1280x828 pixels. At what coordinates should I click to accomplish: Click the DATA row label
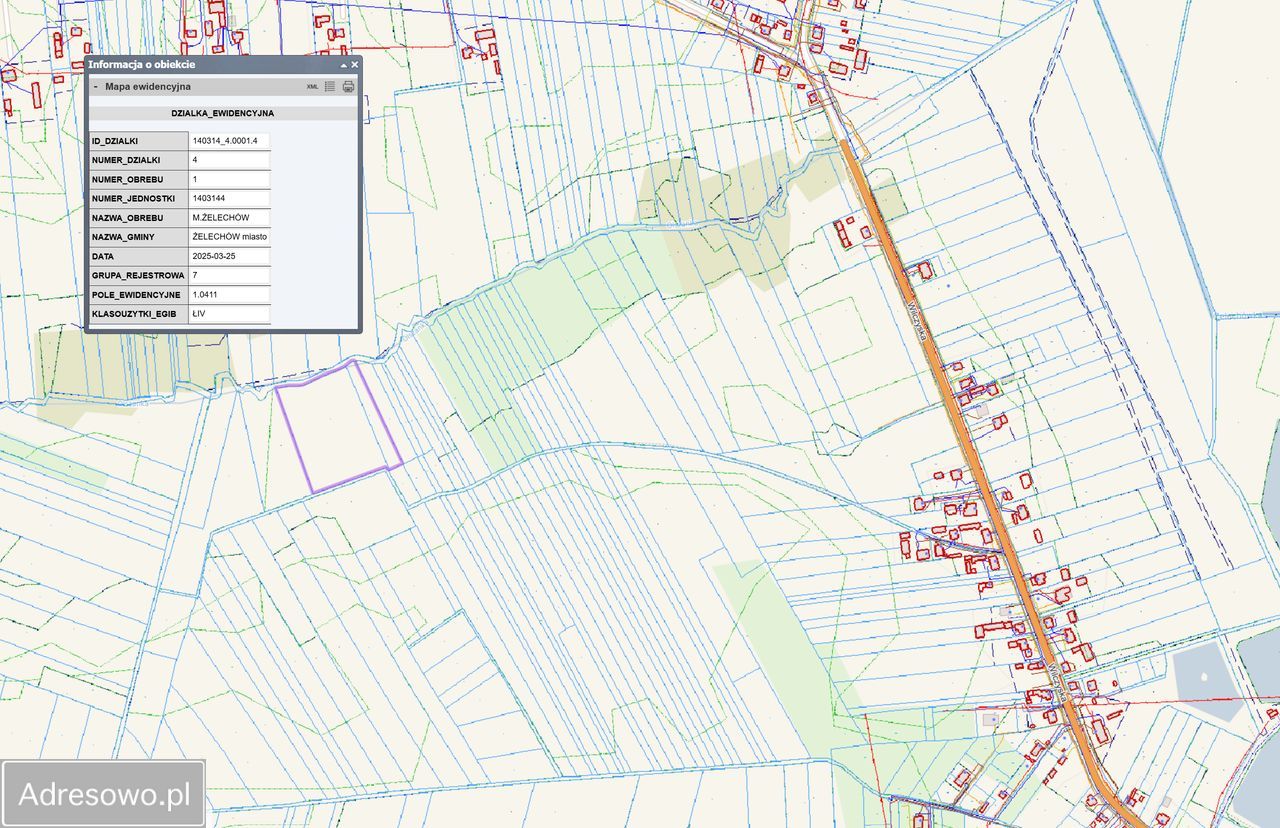tap(138, 256)
